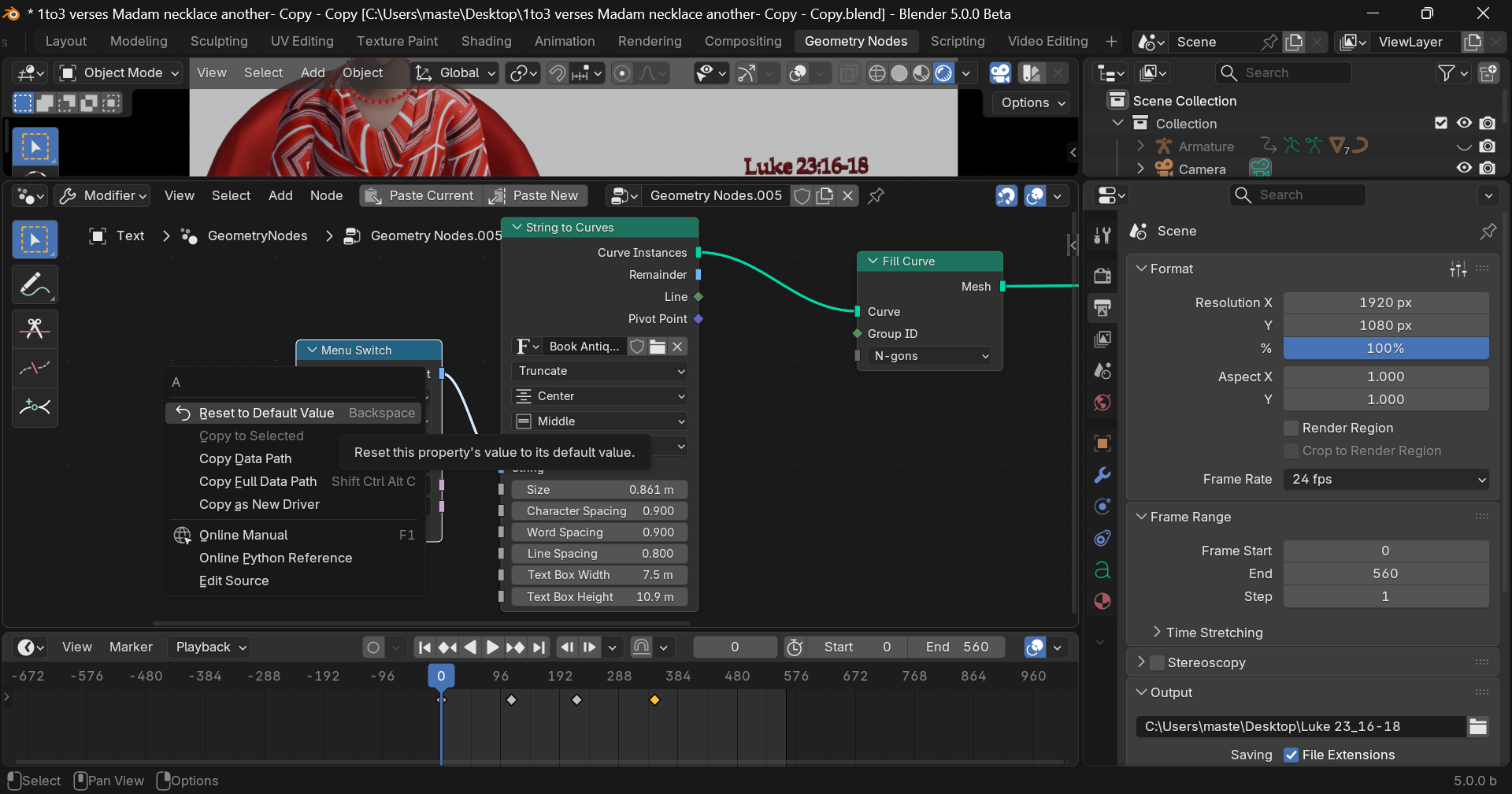The image size is (1512, 794).
Task: Adjust the Resolution percentage 100% slider
Action: 1386,348
